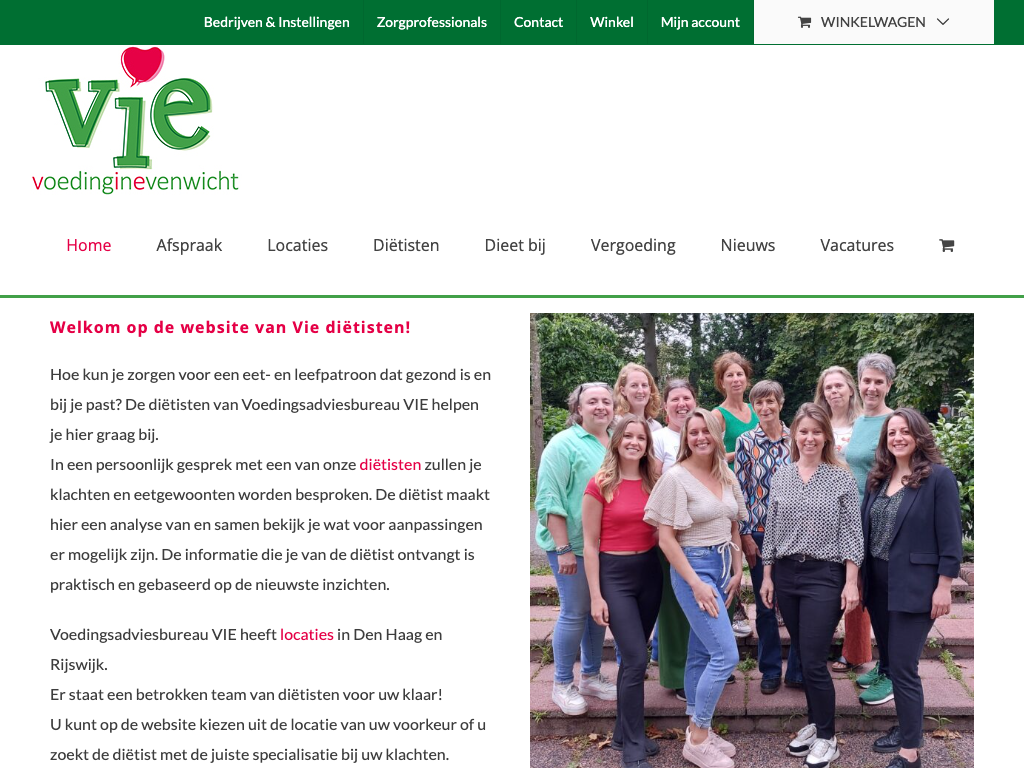Open the Vergoeding page

coord(633,246)
